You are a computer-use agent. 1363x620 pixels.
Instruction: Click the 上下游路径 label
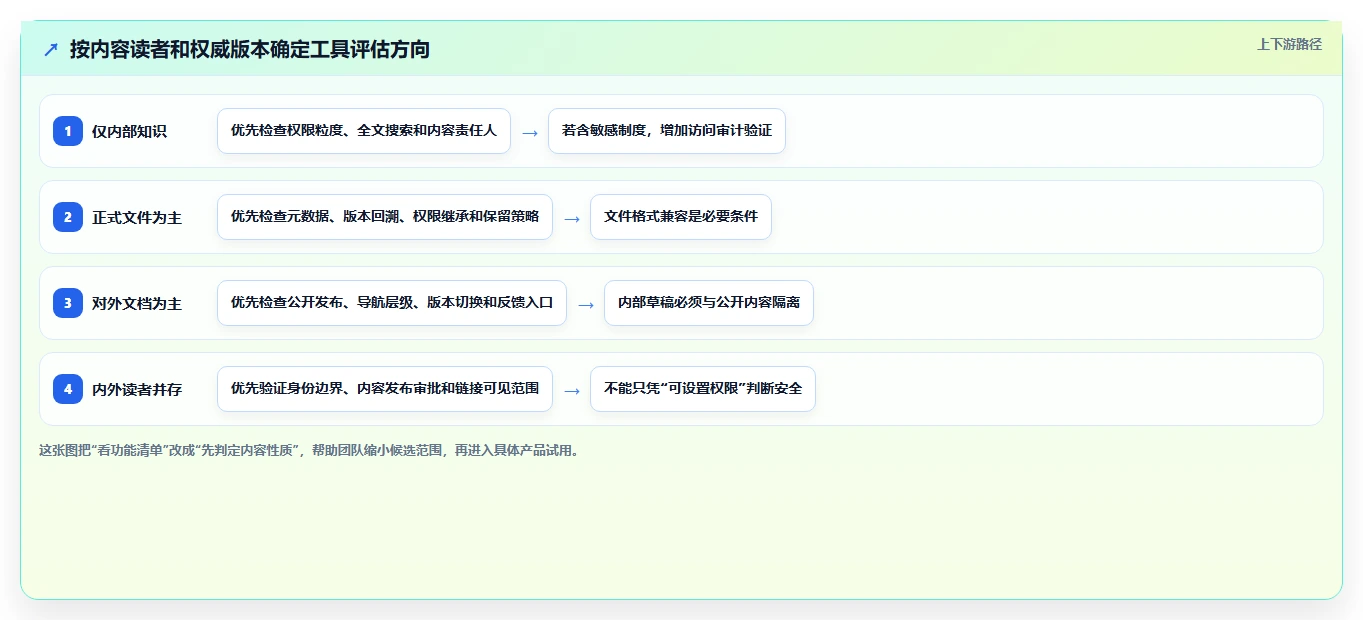[x=1289, y=44]
